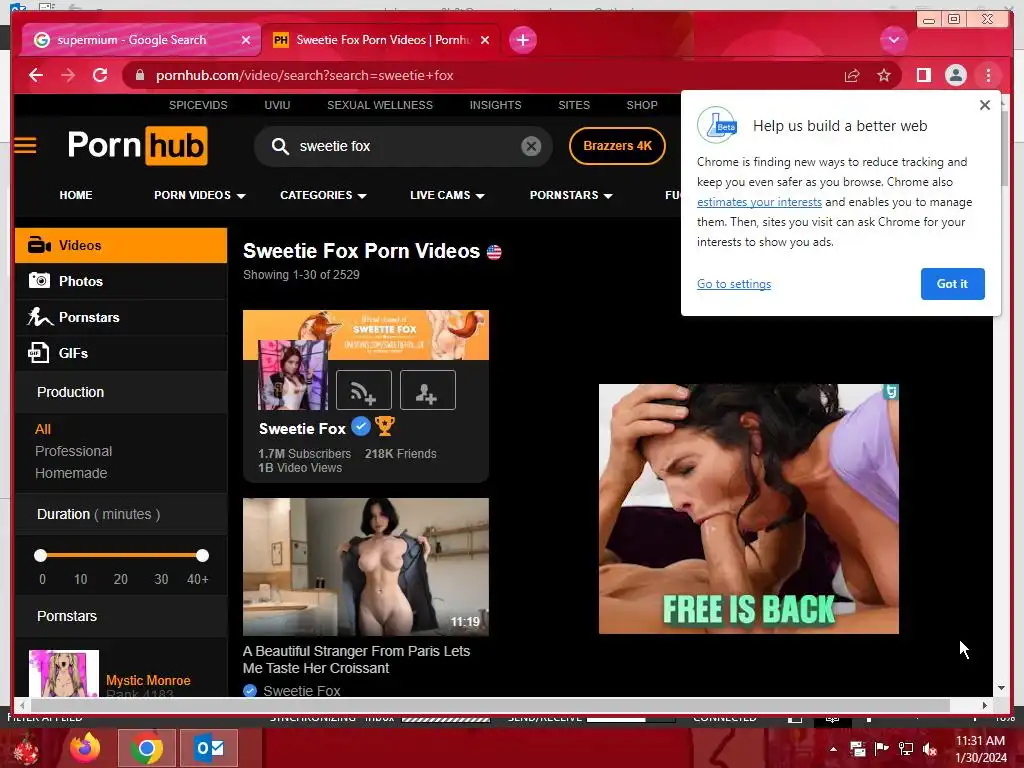Viewport: 1024px width, 768px height.
Task: Click the browser forward arrow
Action: point(68,75)
